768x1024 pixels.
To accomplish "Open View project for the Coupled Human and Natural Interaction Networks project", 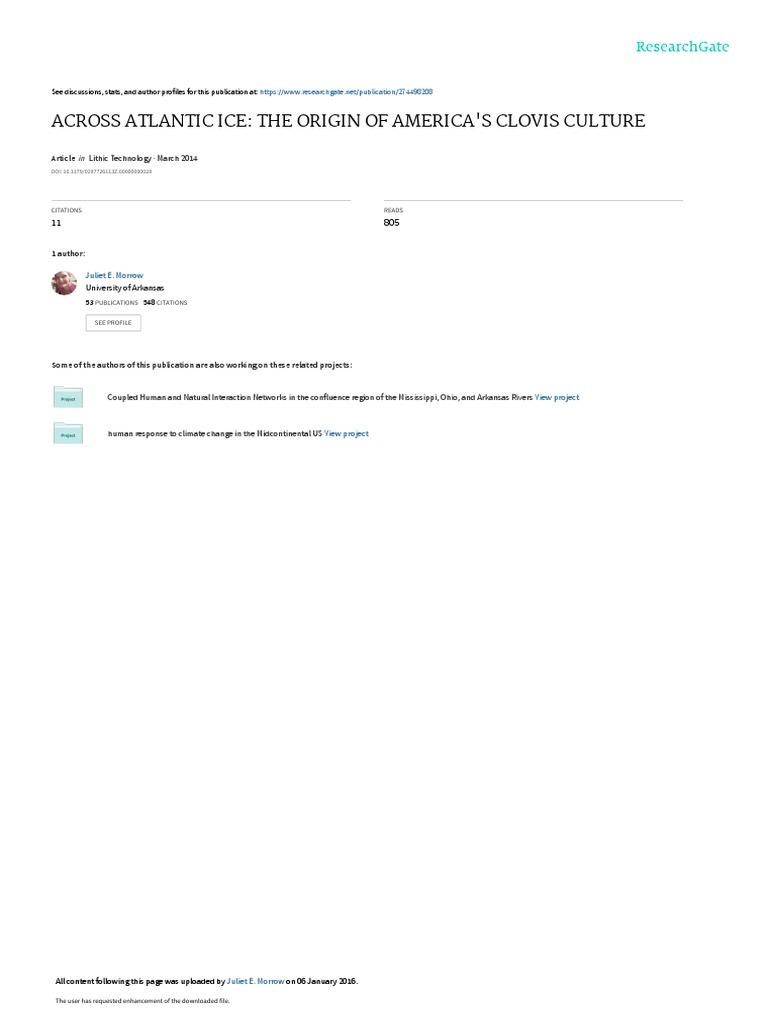I will pos(557,398).
